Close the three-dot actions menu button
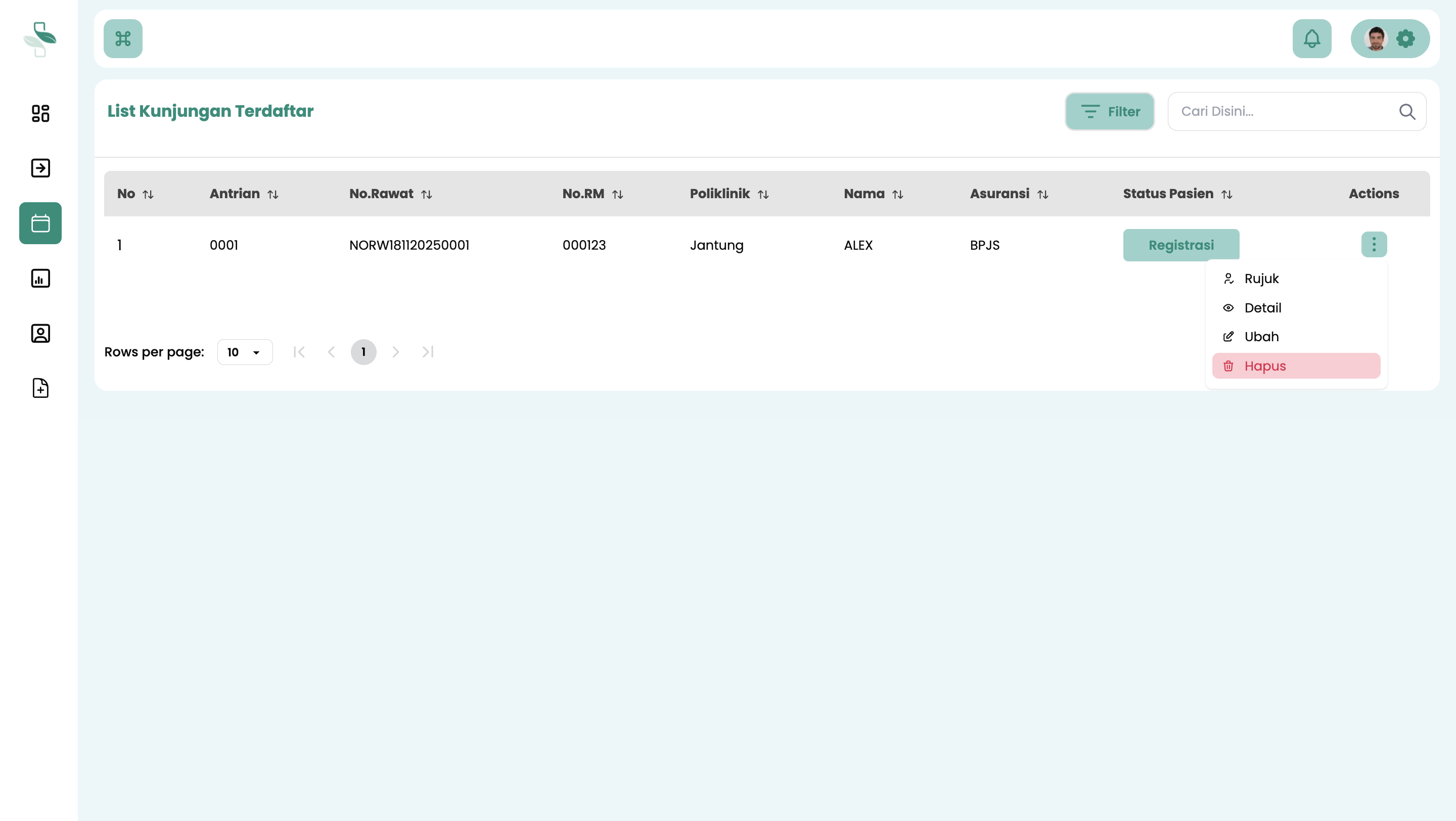This screenshot has width=1456, height=821. (1374, 245)
